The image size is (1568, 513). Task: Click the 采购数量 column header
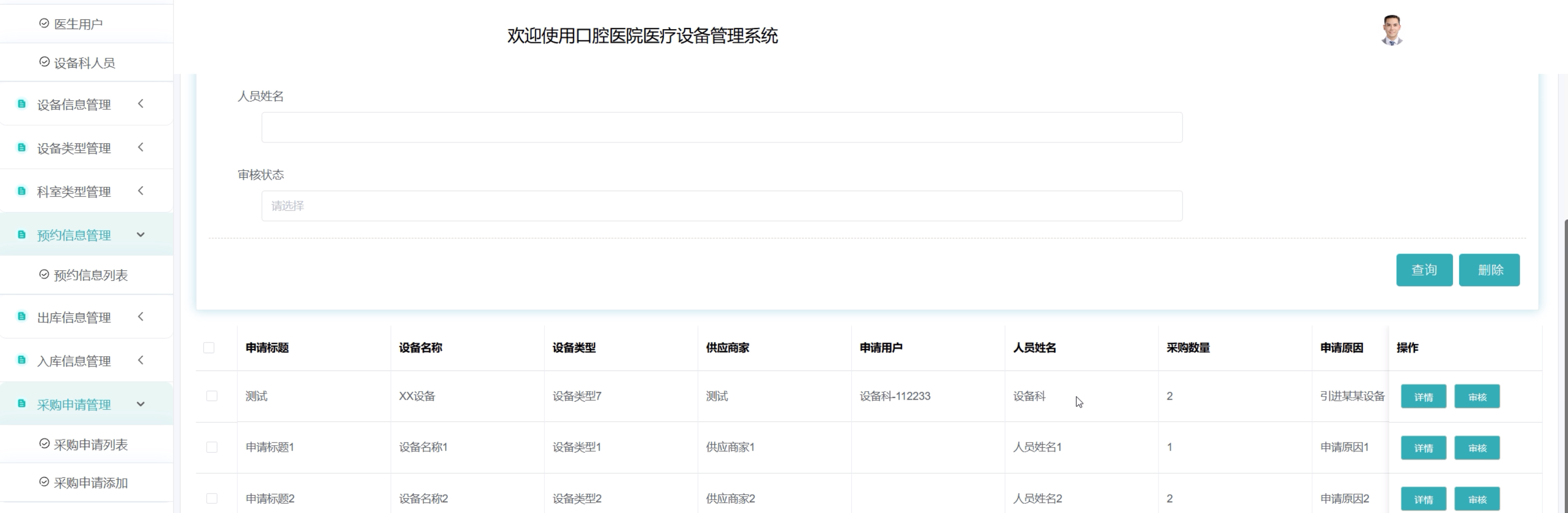[1188, 348]
